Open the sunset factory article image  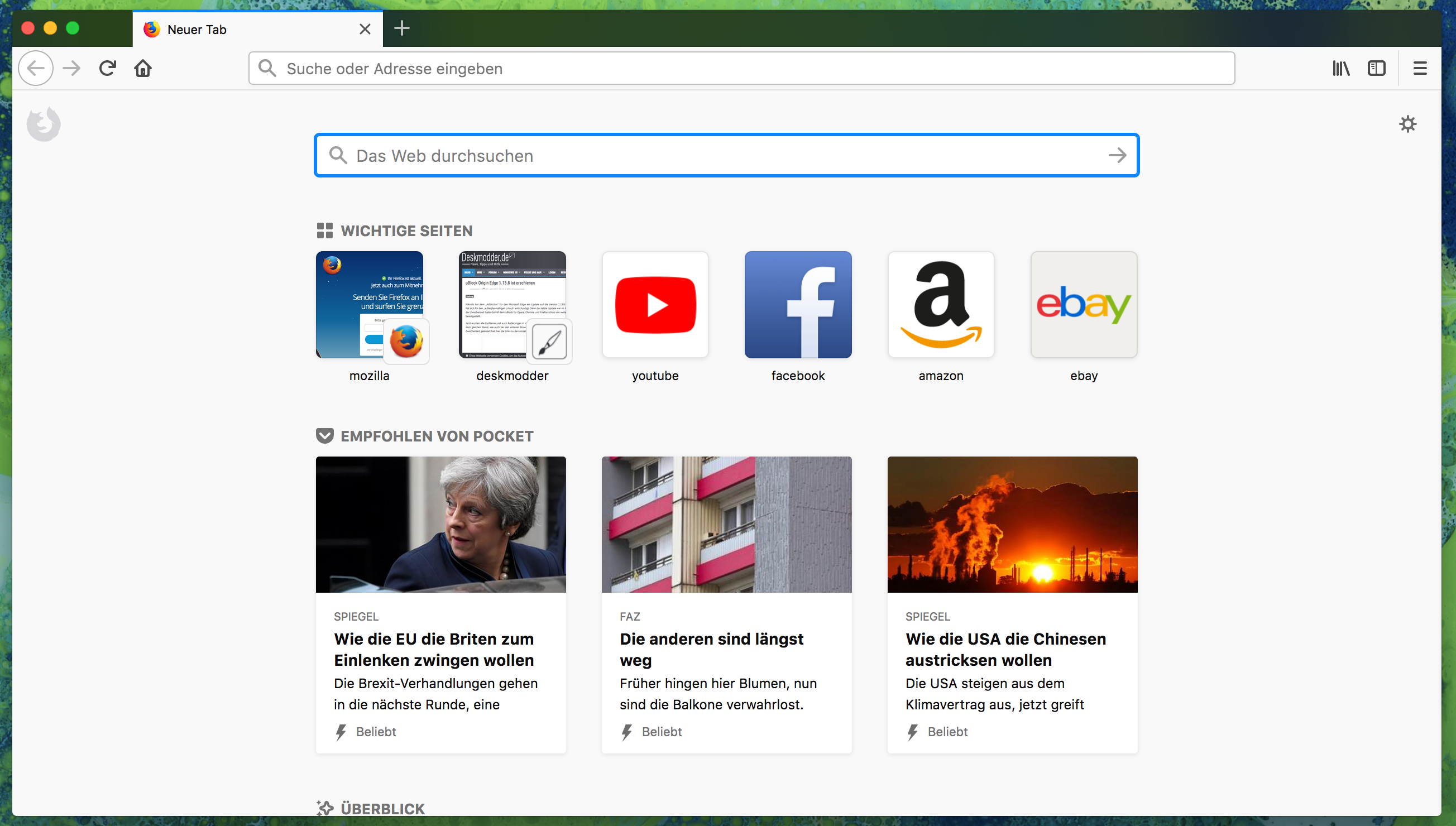click(x=1012, y=524)
